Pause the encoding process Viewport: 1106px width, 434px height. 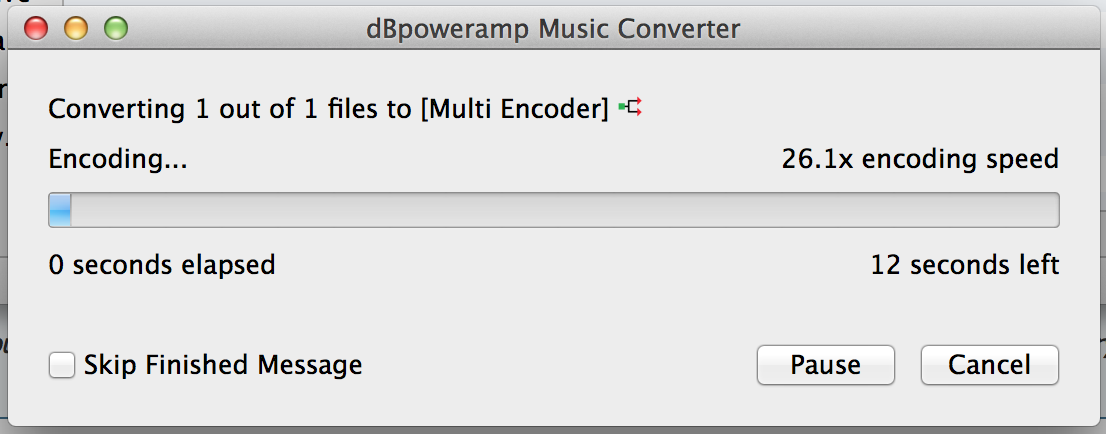coord(825,365)
